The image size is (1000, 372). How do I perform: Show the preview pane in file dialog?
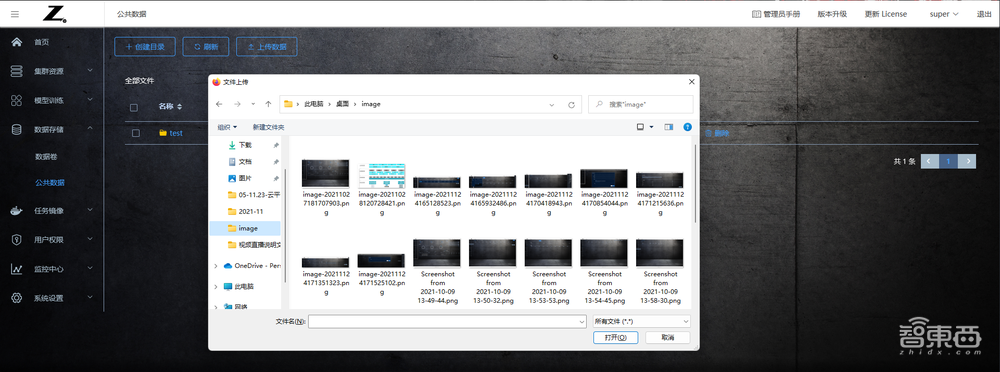[x=668, y=127]
